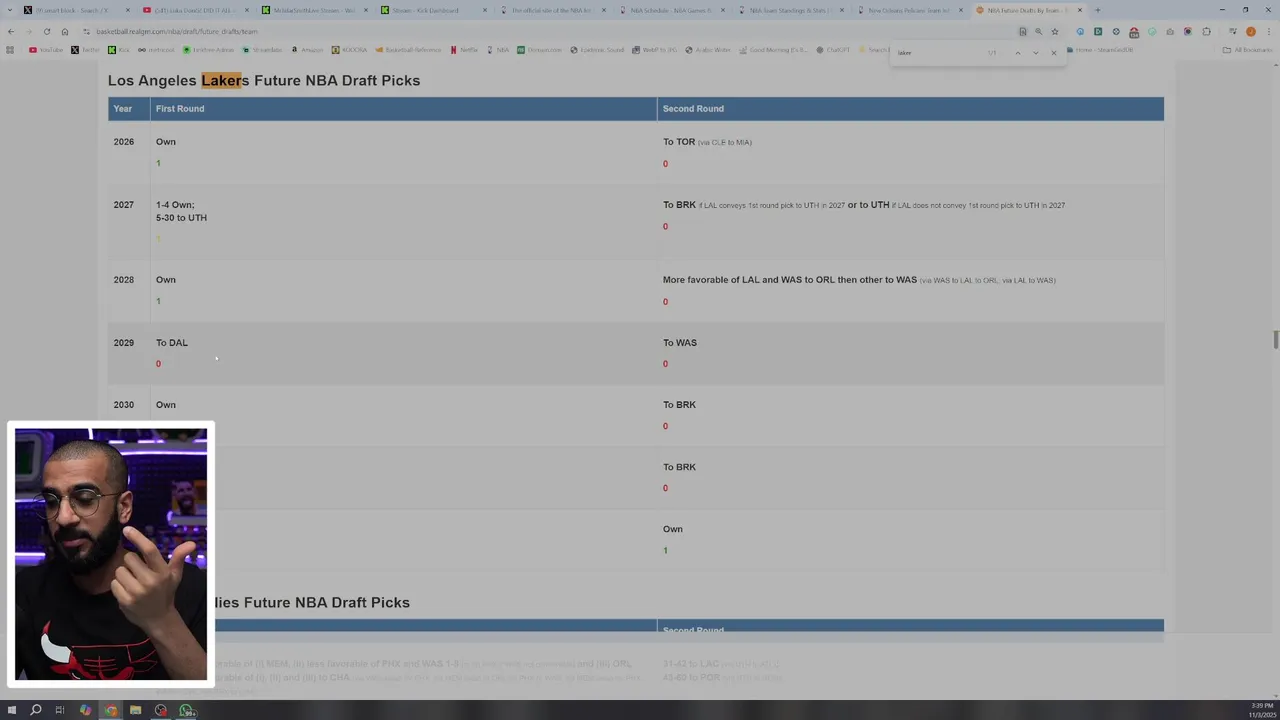The width and height of the screenshot is (1280, 720).
Task: Open Windows taskbar Search
Action: 36,710
